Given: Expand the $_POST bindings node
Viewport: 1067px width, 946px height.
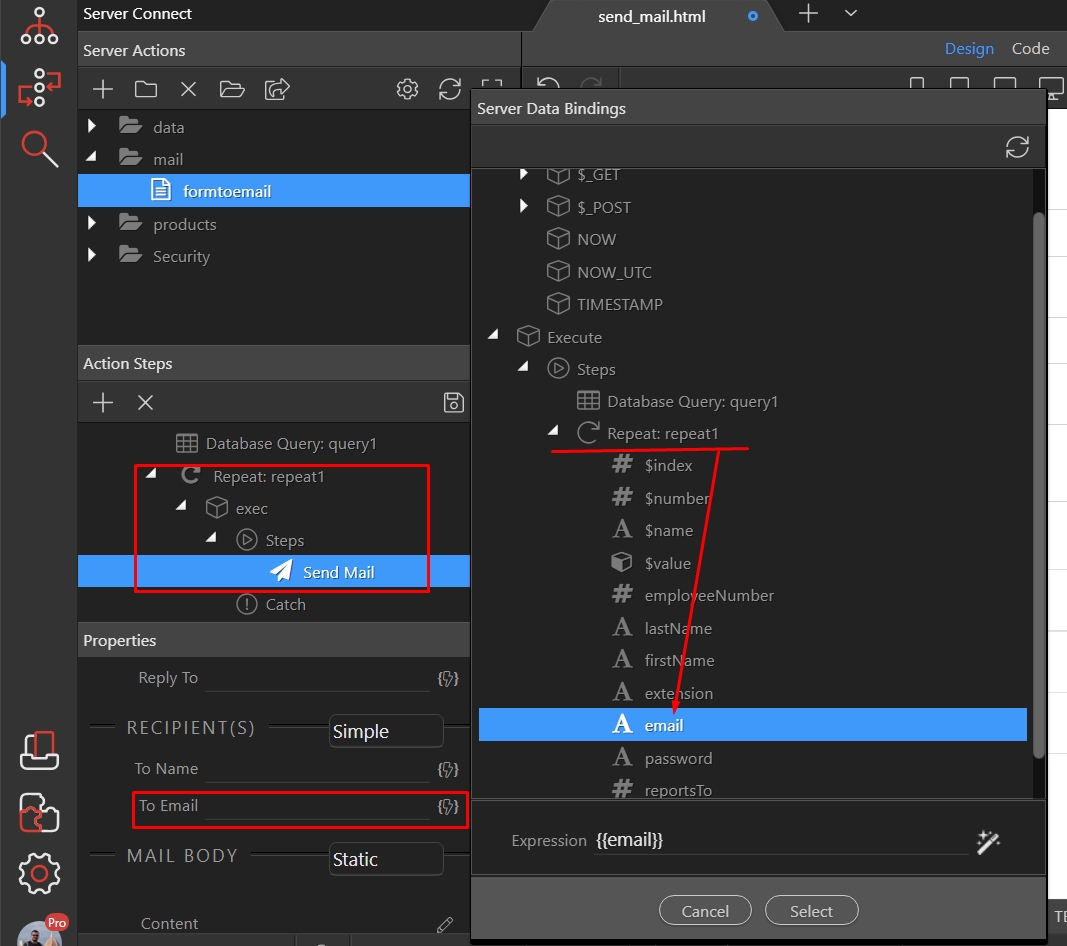Looking at the screenshot, I should coord(524,207).
